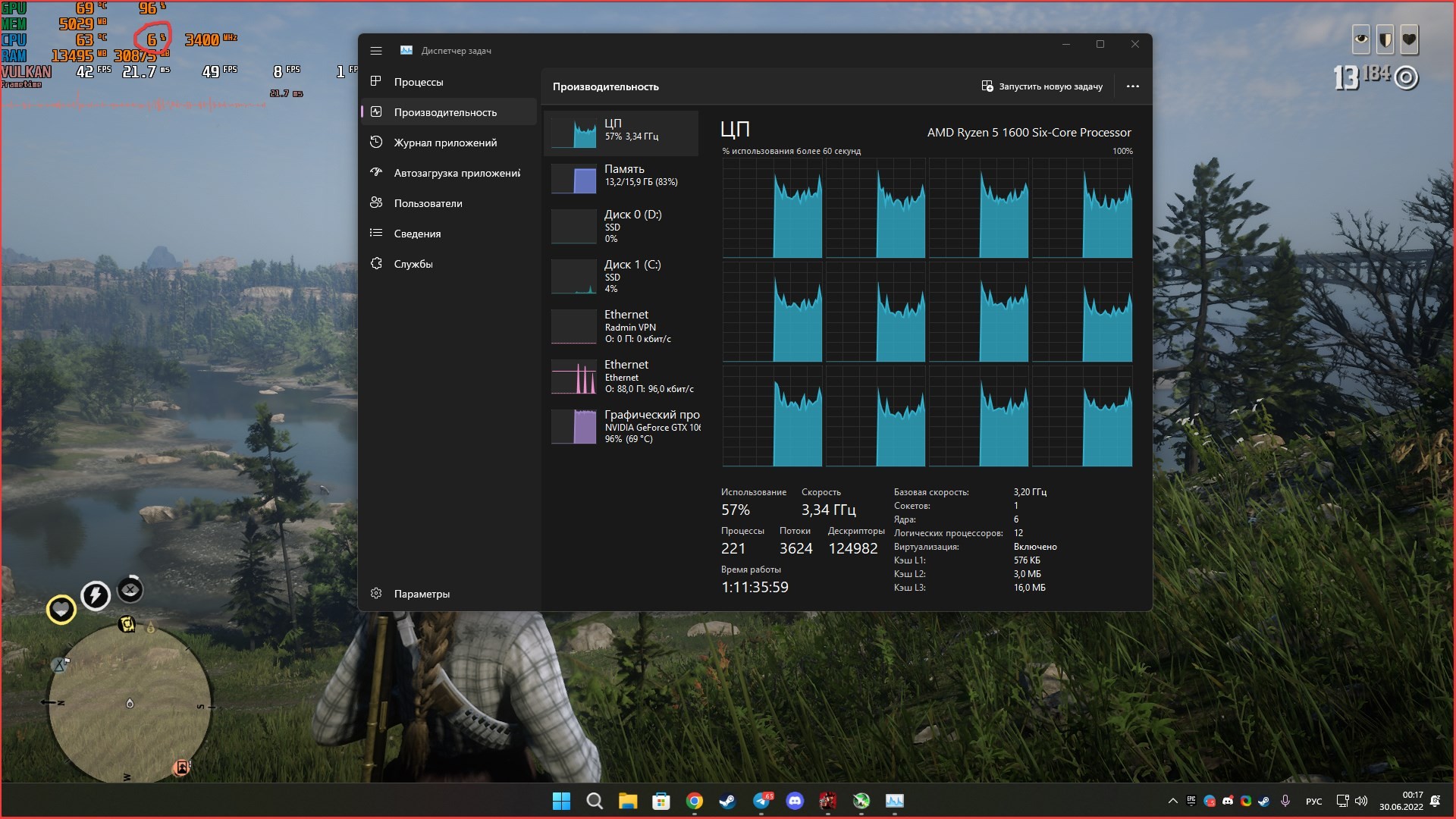Select the Ethernet item showing 88,0 кбит/с
This screenshot has width=1456, height=819.
coord(621,376)
